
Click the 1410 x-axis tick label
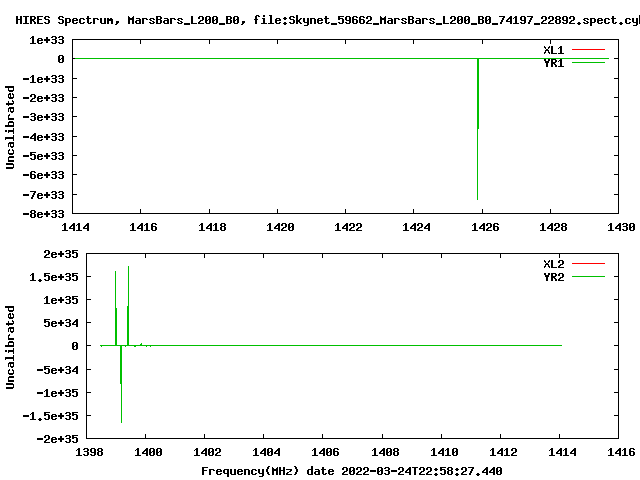click(444, 452)
